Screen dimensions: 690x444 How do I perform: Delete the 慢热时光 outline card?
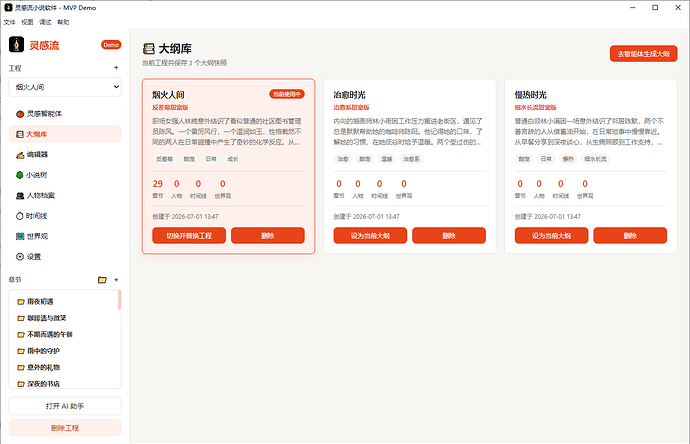(x=630, y=235)
